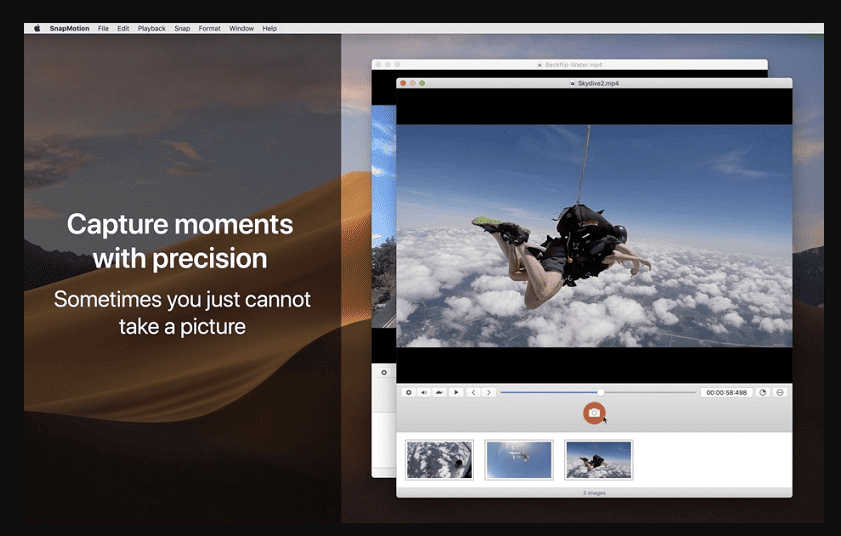Open the Playback menu
Image resolution: width=841 pixels, height=536 pixels.
point(152,28)
